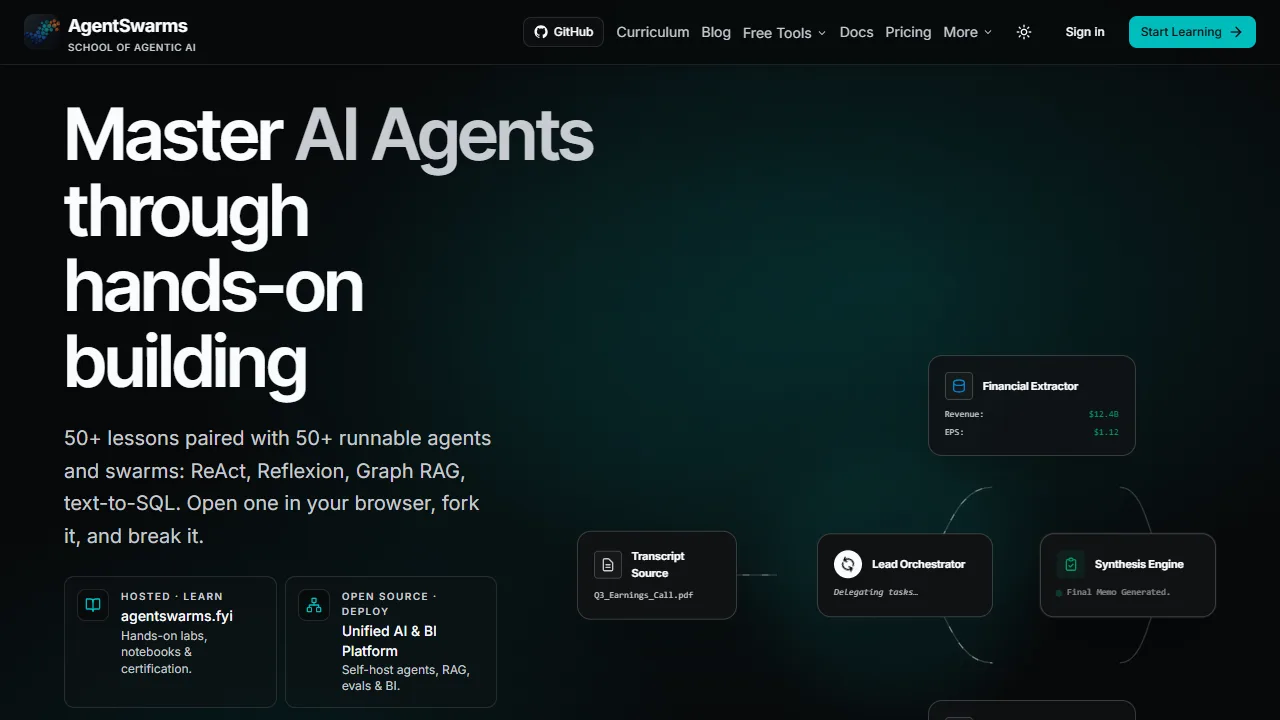Click the Delegating tasks status text
This screenshot has width=1280, height=720.
pos(876,592)
